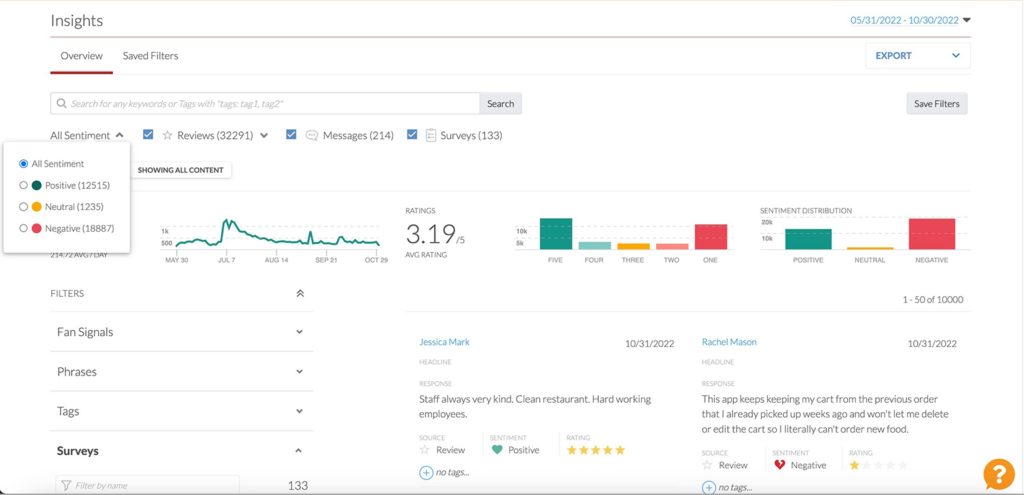Click the clipboard icon beside Surveys
Screen dimensions: 1024x495
[430, 135]
